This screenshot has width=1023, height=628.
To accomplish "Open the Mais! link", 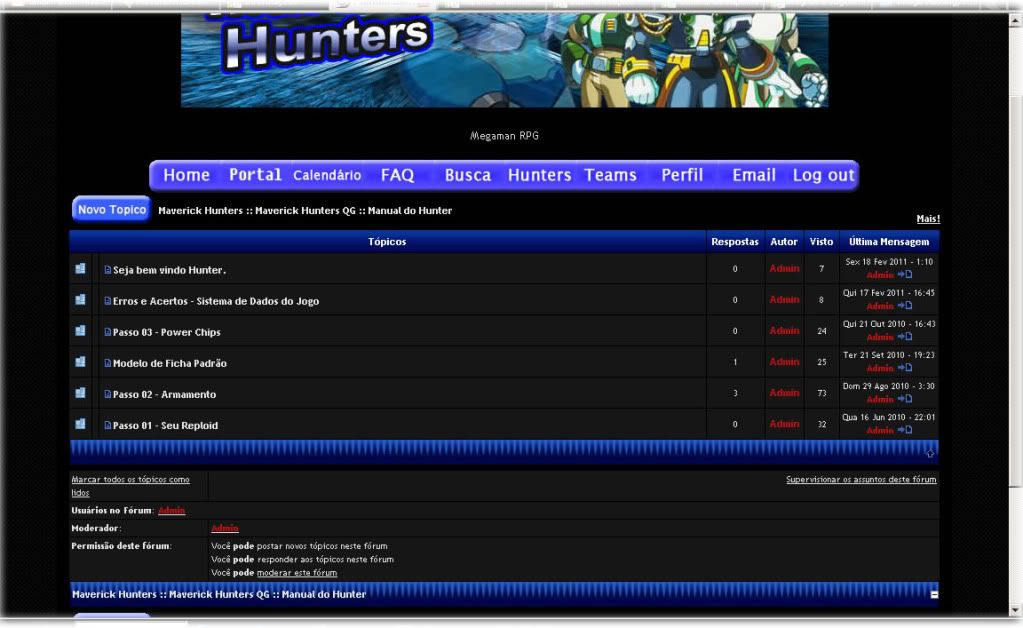I will click(928, 218).
